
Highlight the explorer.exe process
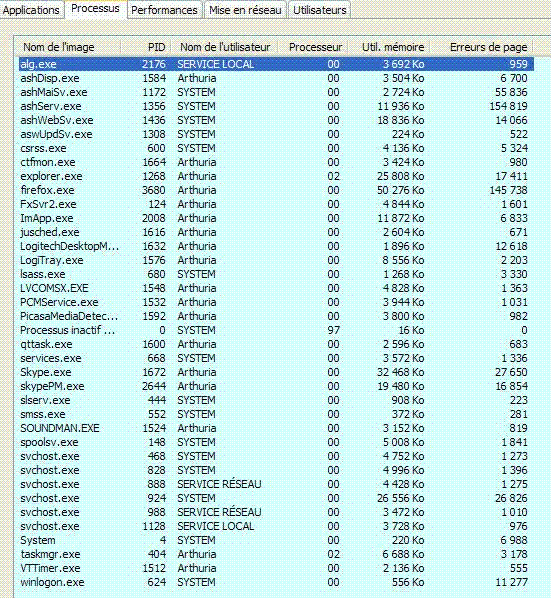pyautogui.click(x=276, y=176)
